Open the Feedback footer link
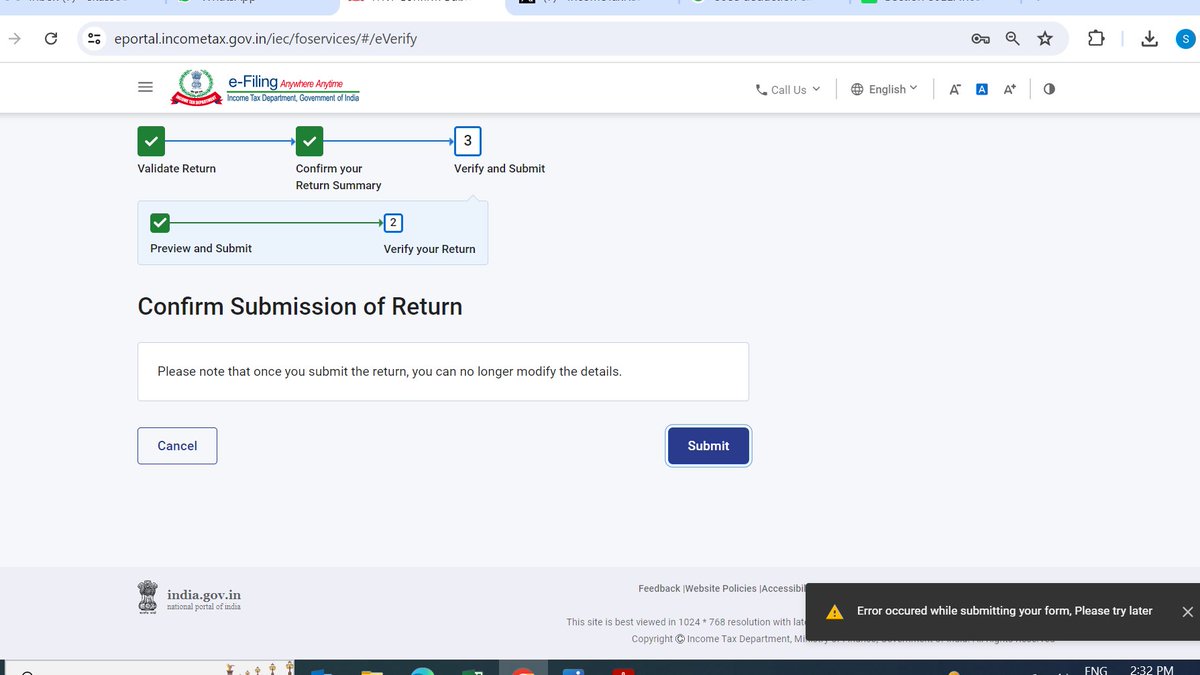The height and width of the screenshot is (675, 1200). coord(659,589)
